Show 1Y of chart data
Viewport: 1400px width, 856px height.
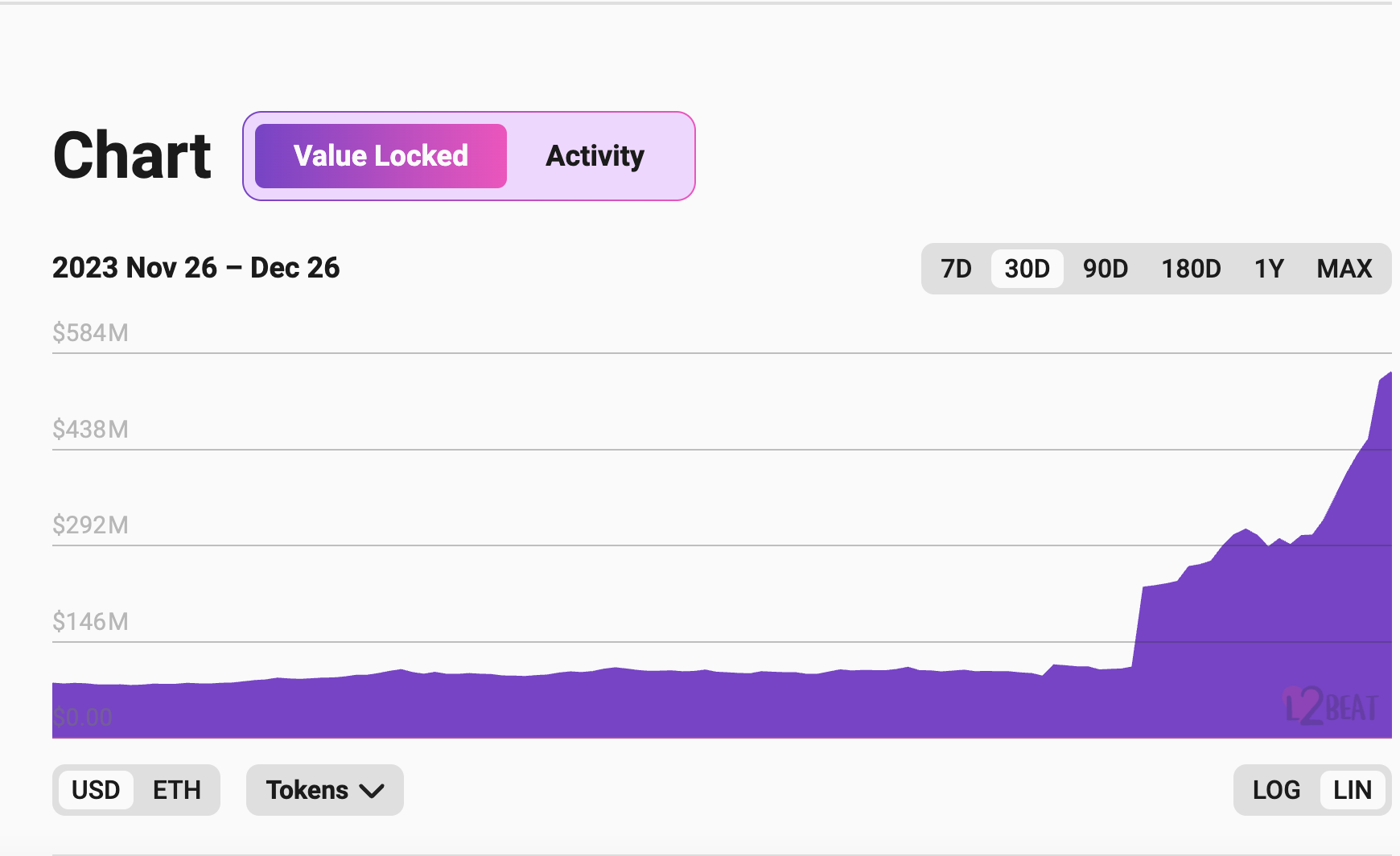[1269, 269]
